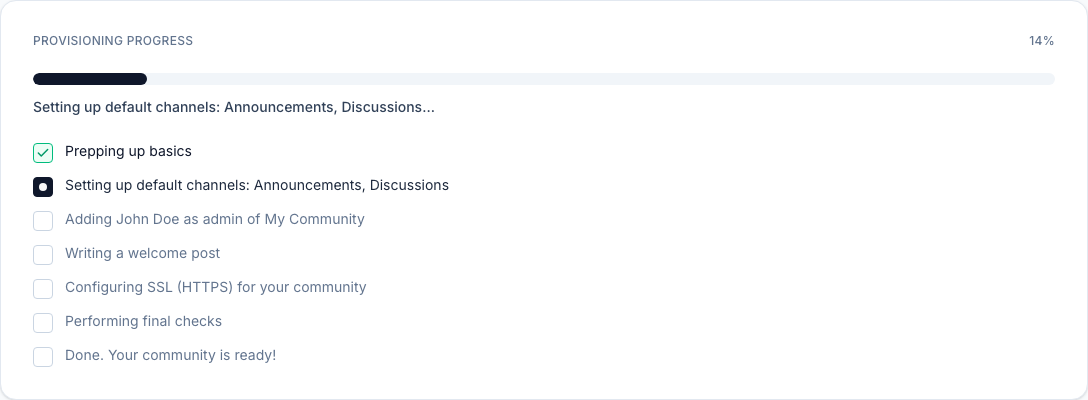Click the status message ending with Discussions ellipsis
Viewport: 1088px width, 400px height.
(x=233, y=107)
